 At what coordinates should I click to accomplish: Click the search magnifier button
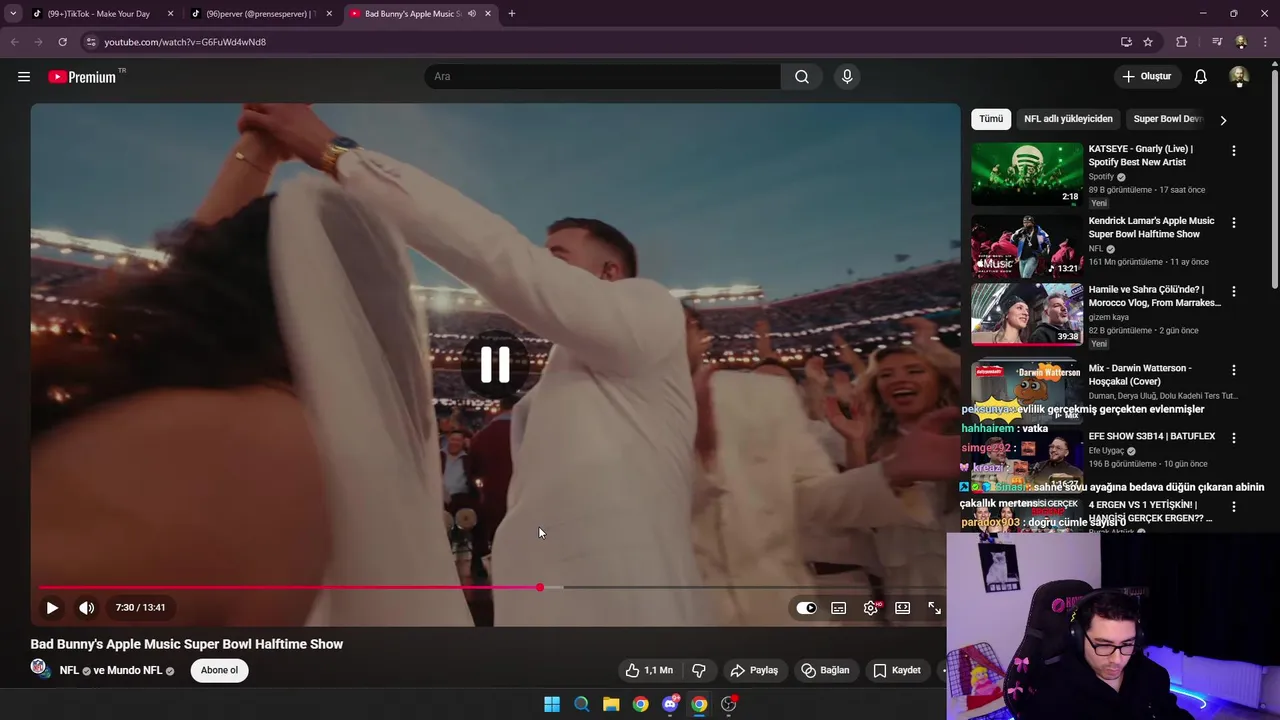point(802,77)
